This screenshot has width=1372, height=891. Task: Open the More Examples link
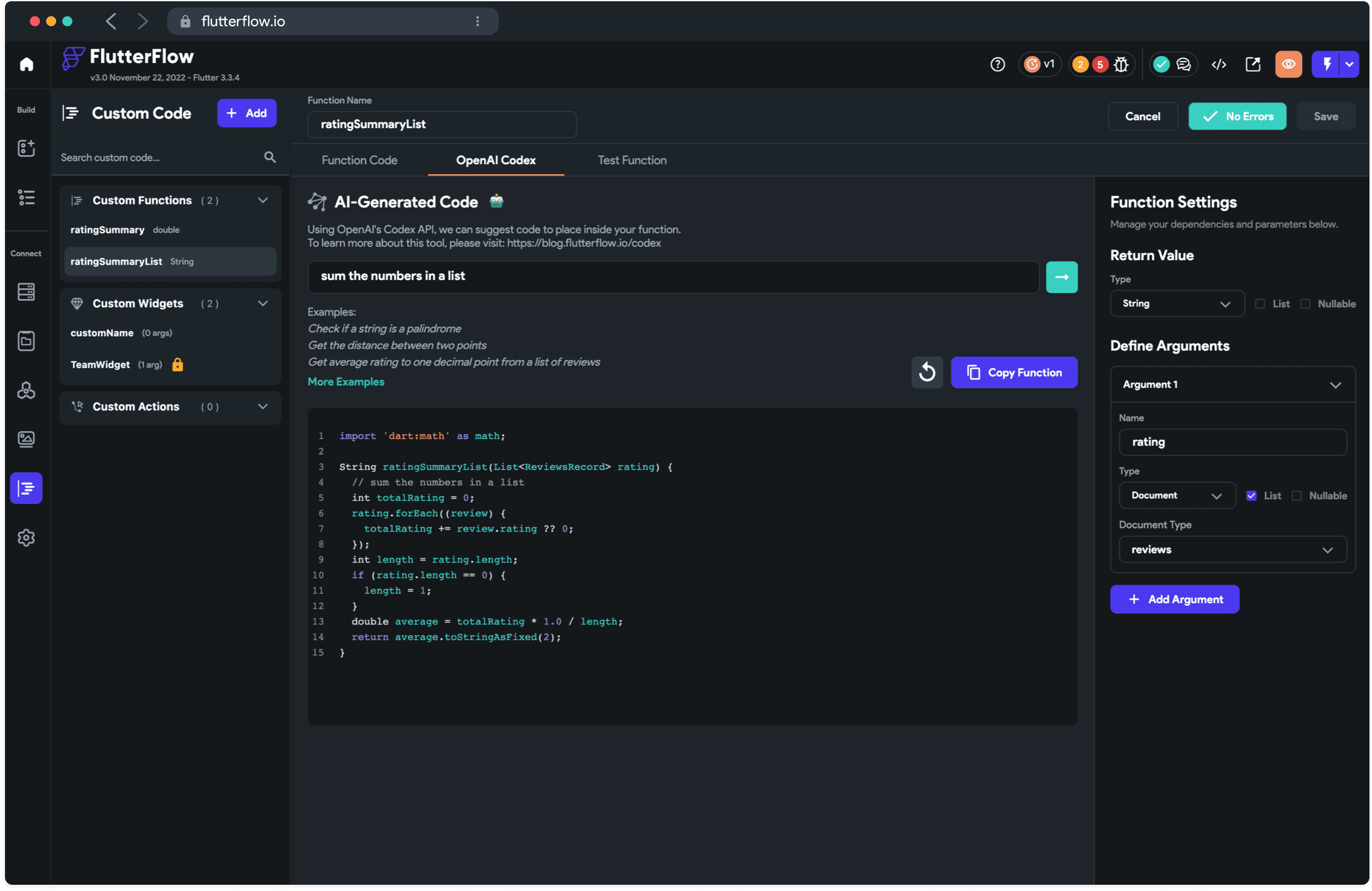(x=345, y=382)
